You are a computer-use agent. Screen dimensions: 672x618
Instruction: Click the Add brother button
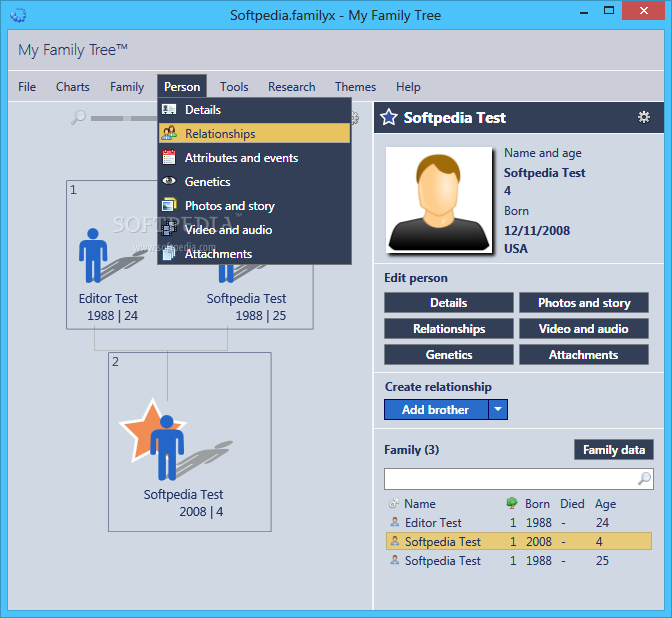point(436,409)
